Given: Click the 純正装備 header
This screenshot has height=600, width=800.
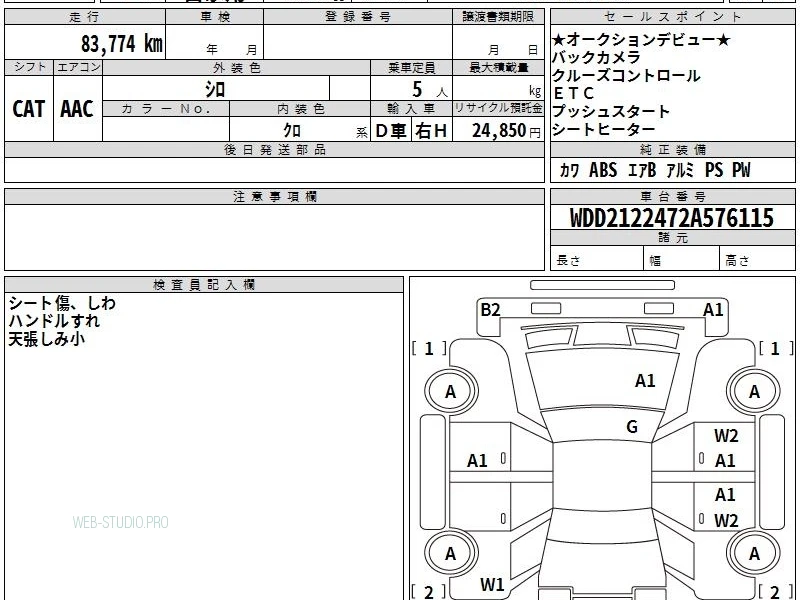Looking at the screenshot, I should [672, 149].
